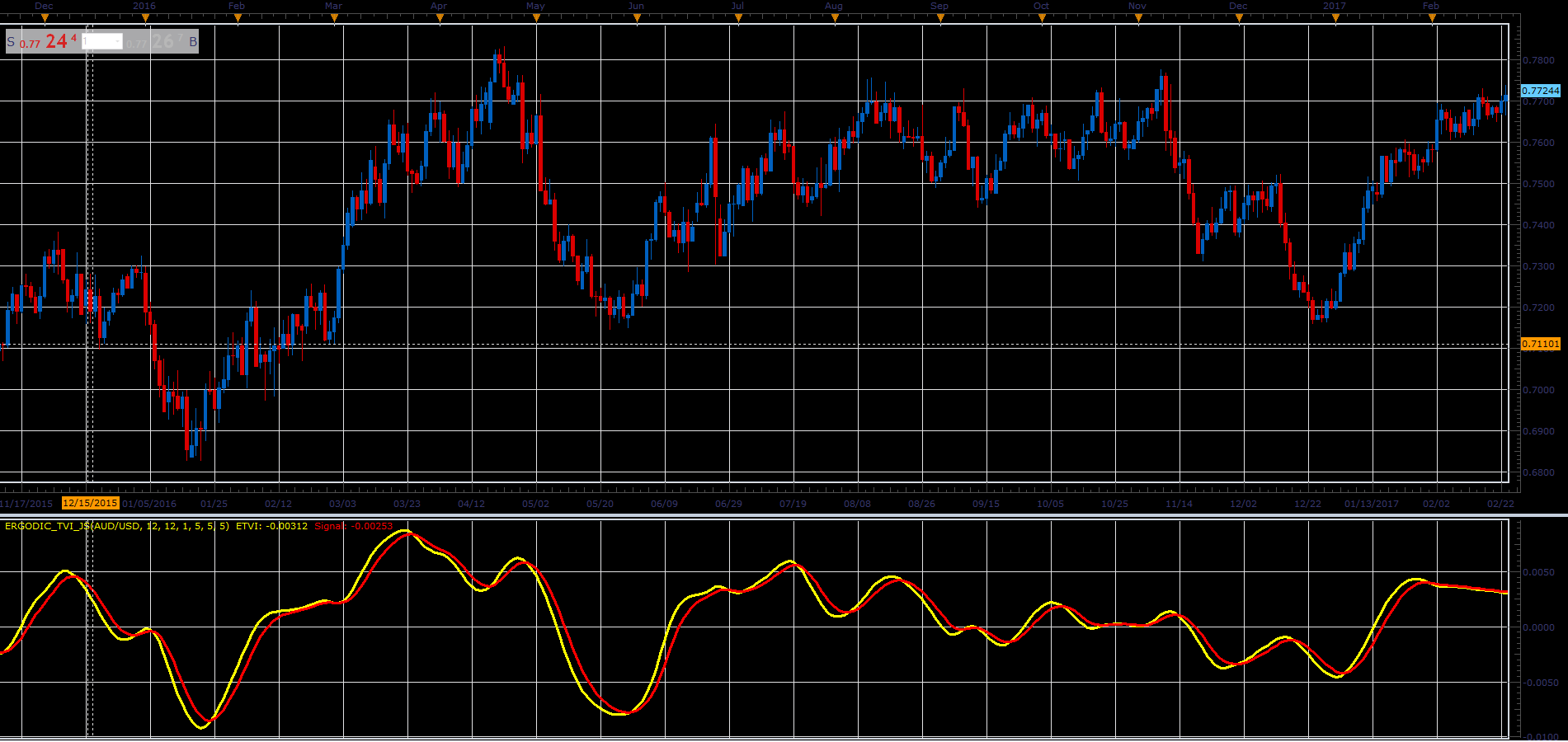Click the 0.7600 price axis label

point(1539,143)
